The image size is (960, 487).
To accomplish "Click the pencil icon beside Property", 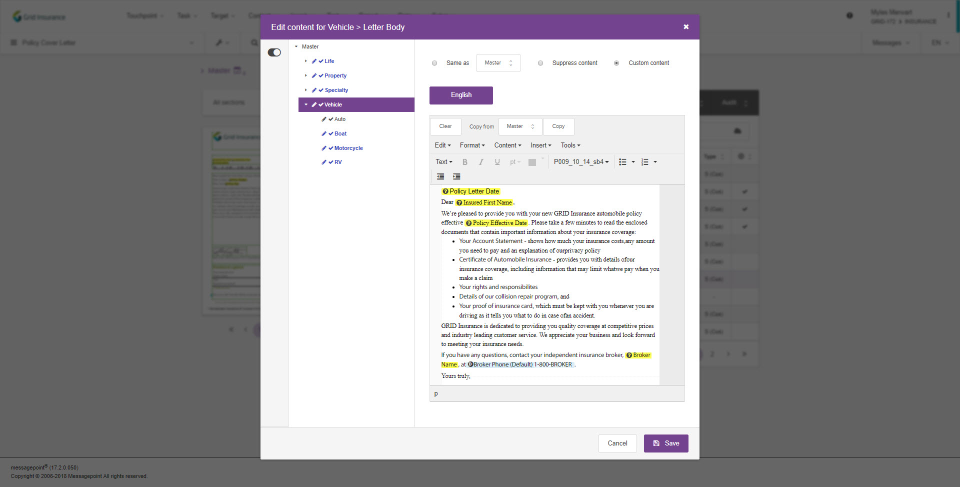I will point(314,76).
